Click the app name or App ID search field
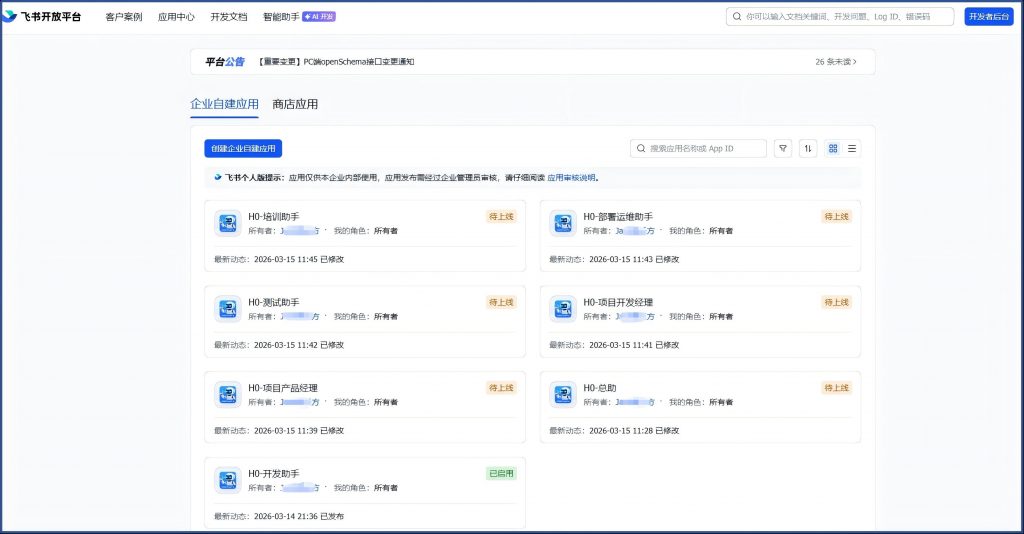Screen dimensions: 1024x534 pos(705,148)
